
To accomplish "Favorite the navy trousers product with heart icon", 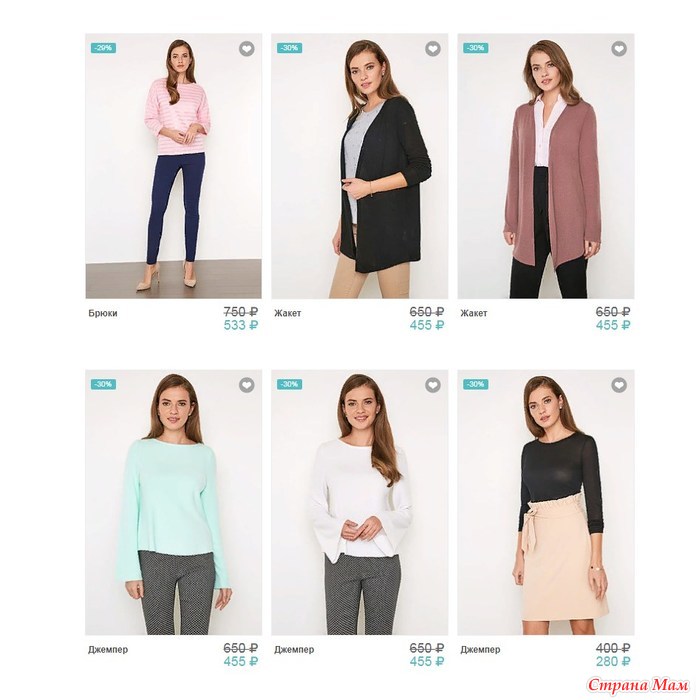I will coord(246,49).
